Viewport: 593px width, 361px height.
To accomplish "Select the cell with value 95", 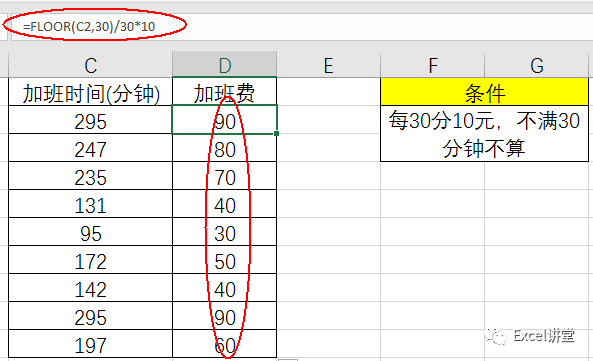I will [90, 232].
